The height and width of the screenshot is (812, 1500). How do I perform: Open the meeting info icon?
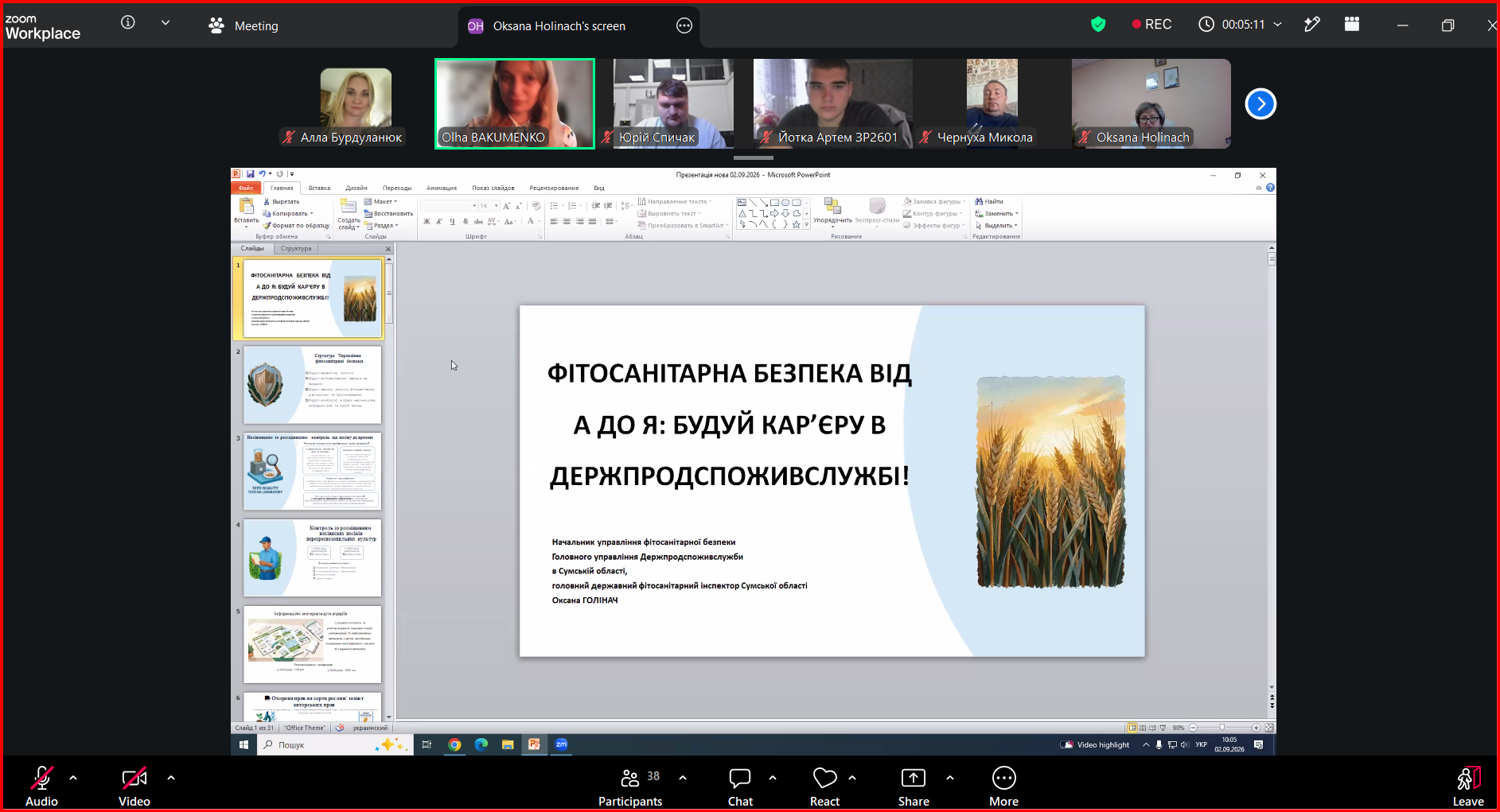pos(127,23)
